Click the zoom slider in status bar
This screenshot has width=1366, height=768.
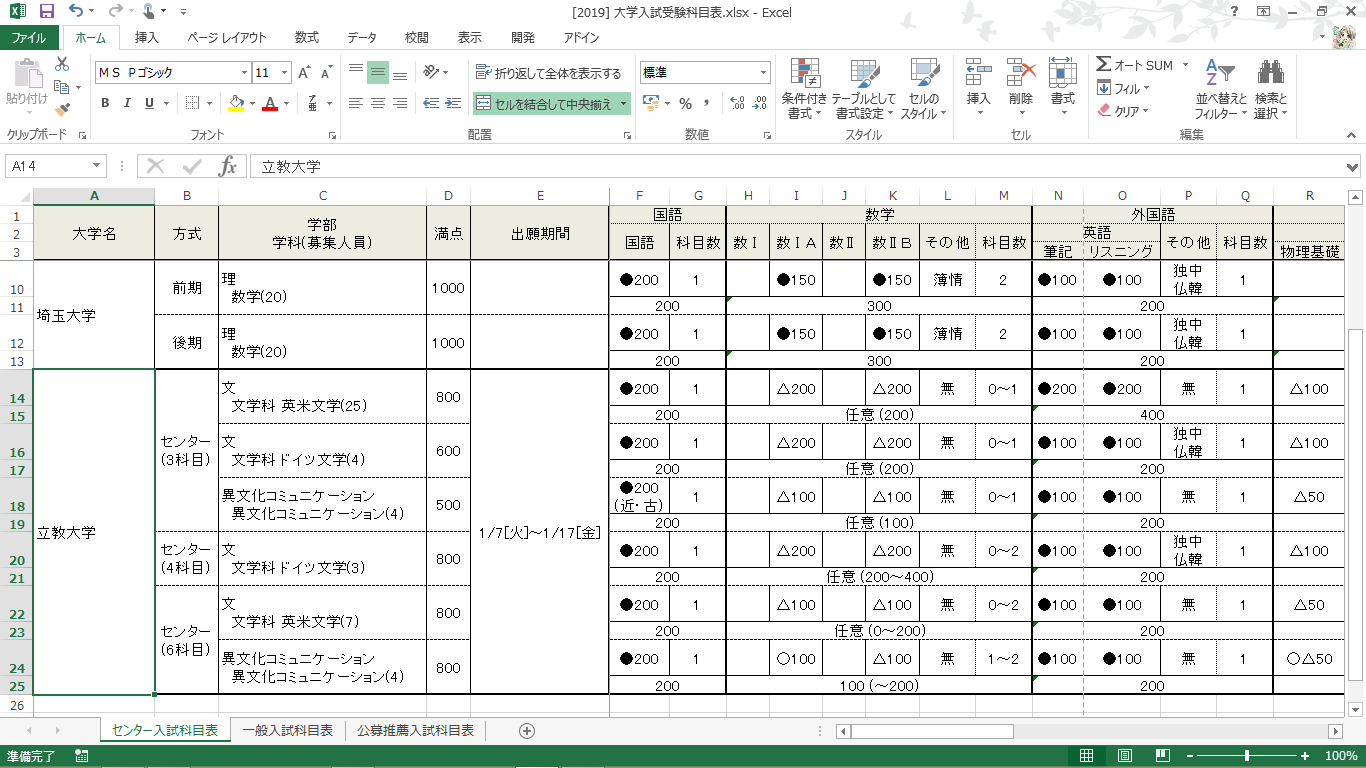pyautogui.click(x=1246, y=756)
